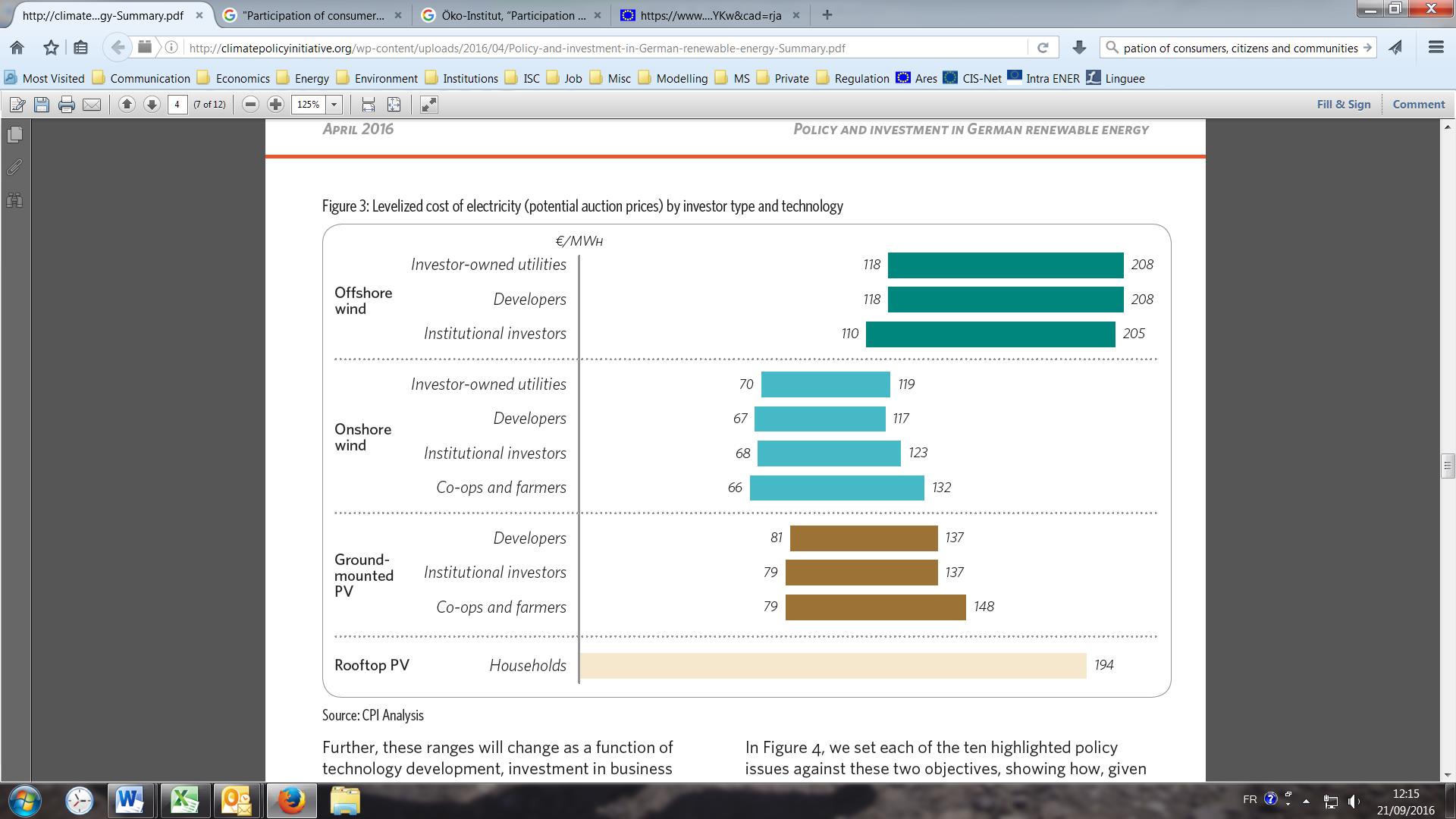Viewport: 1456px width, 819px height.
Task: Go to previous page arrow
Action: 127,105
